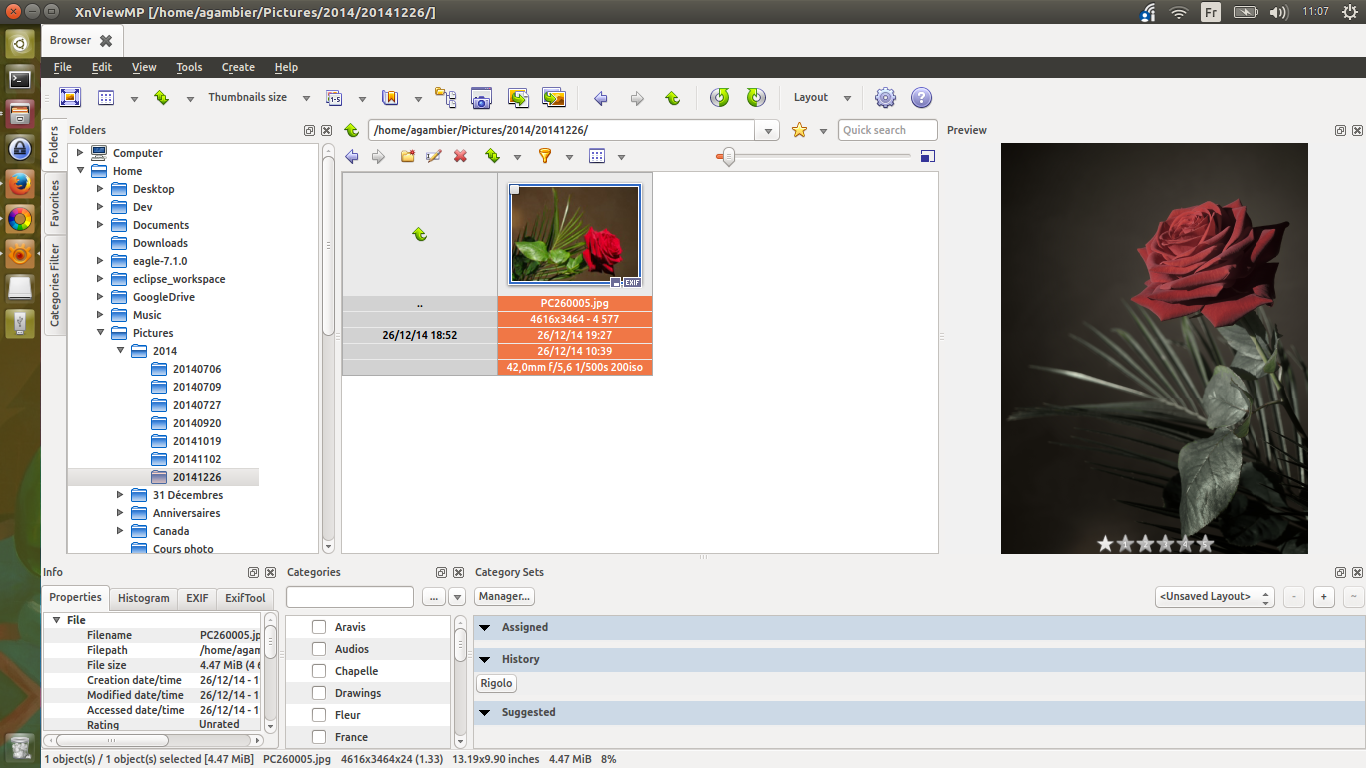
Task: Click the rotate left green icon
Action: (x=719, y=98)
